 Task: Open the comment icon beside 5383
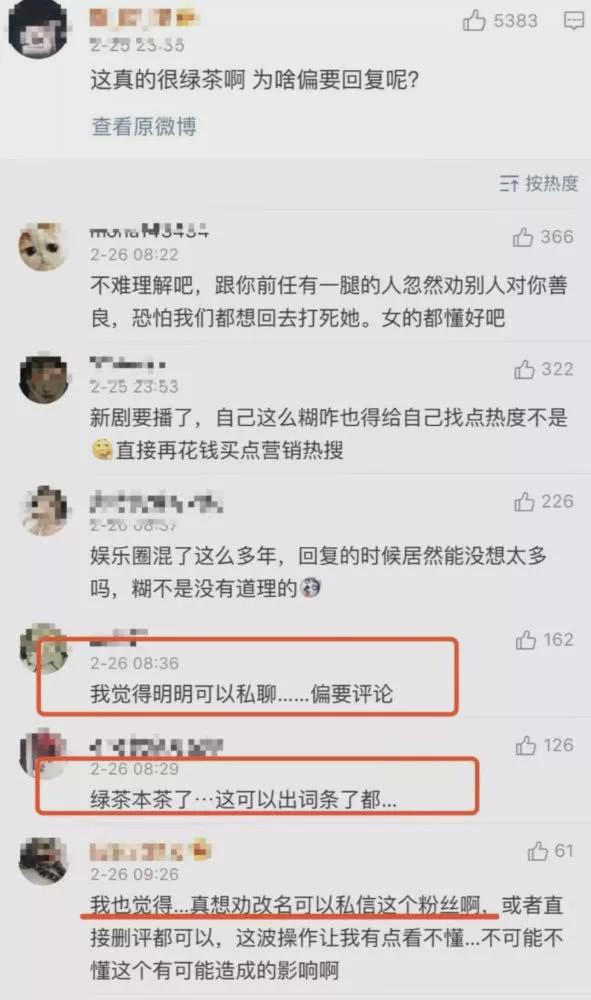click(x=574, y=20)
